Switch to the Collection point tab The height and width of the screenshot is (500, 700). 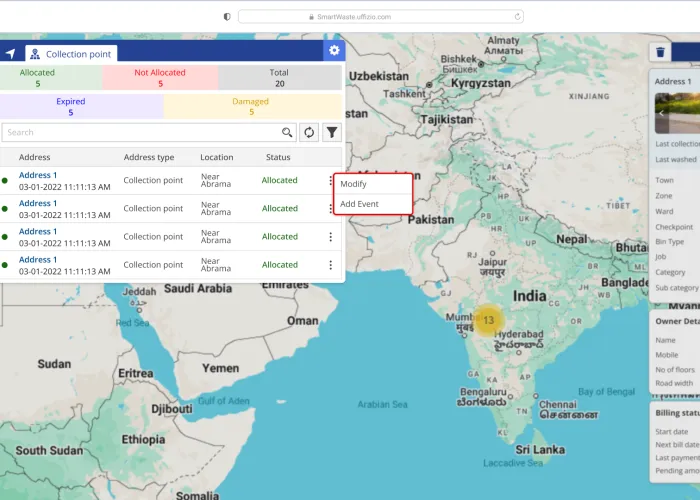tap(72, 54)
